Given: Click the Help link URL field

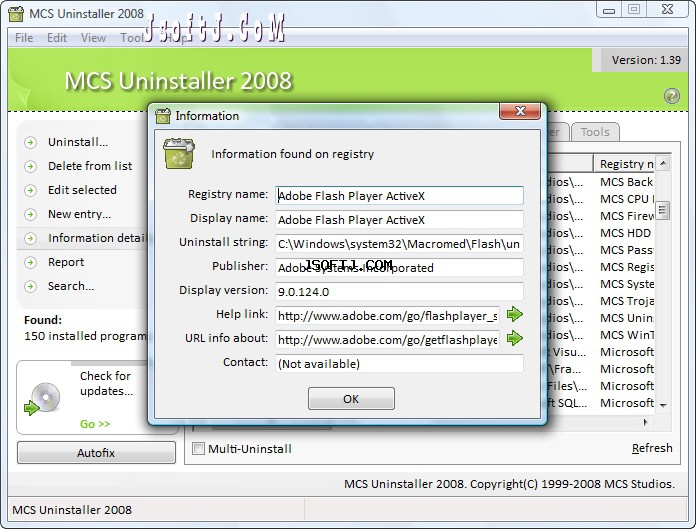Looking at the screenshot, I should pyautogui.click(x=387, y=316).
